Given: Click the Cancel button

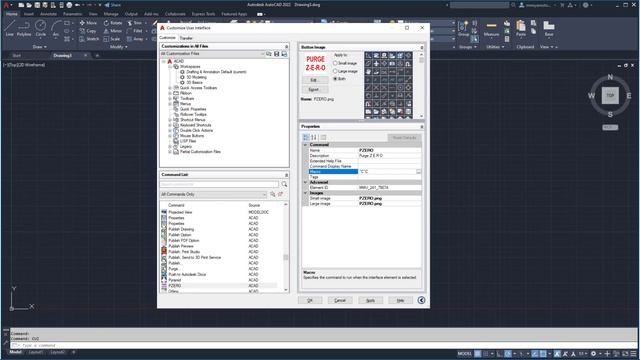Looking at the screenshot, I should point(340,300).
